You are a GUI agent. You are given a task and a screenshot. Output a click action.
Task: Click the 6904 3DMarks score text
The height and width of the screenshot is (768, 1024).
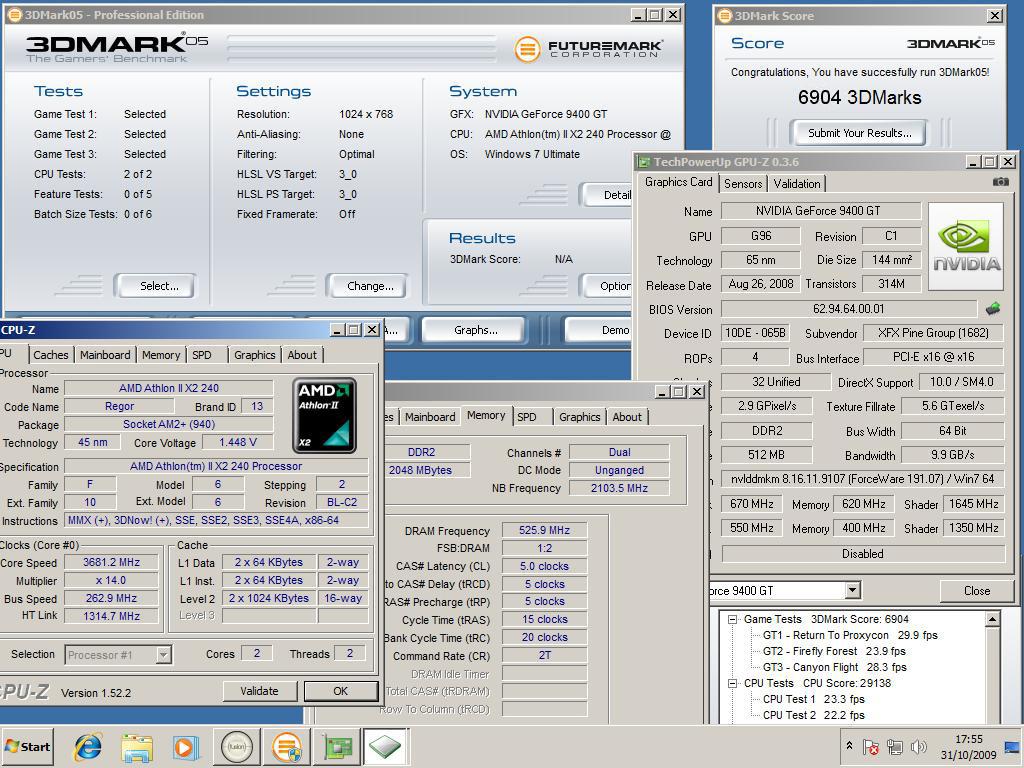point(859,98)
